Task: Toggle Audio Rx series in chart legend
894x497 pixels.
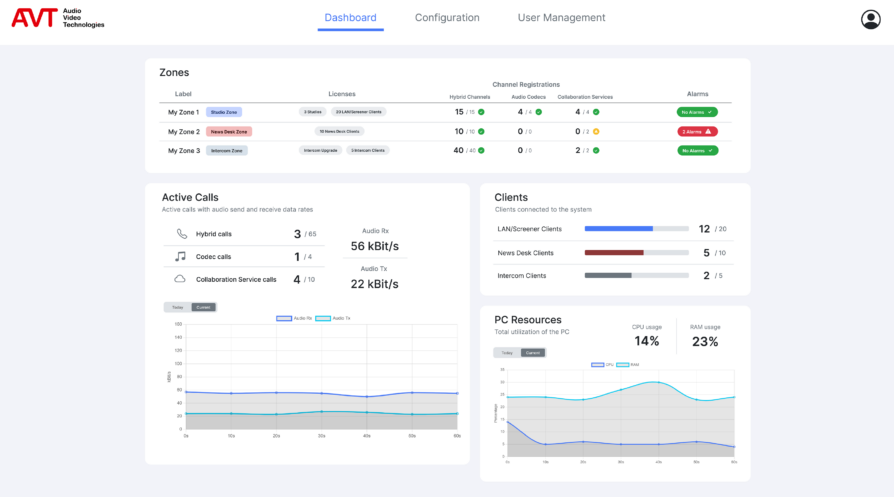Action: click(294, 318)
